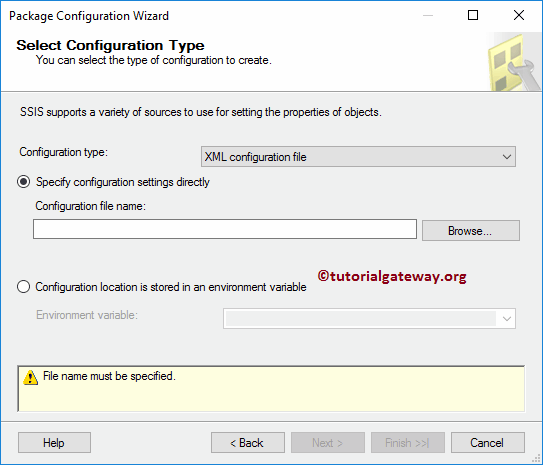Image resolution: width=543 pixels, height=465 pixels.
Task: Click the wizard configuration icon in header
Action: click(x=514, y=62)
